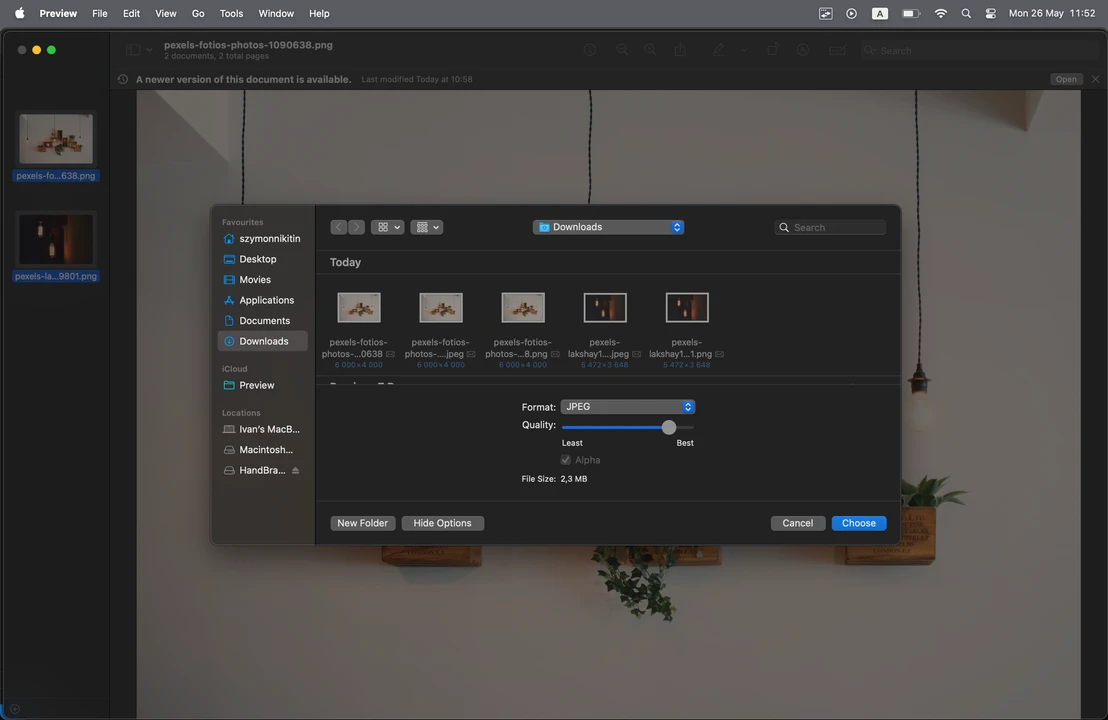The image size is (1108, 720).
Task: Open the Format JPEG dropdown
Action: click(627, 406)
